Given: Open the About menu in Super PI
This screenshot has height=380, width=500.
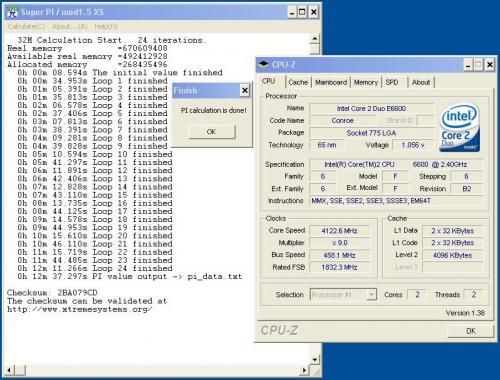Looking at the screenshot, I should point(70,27).
